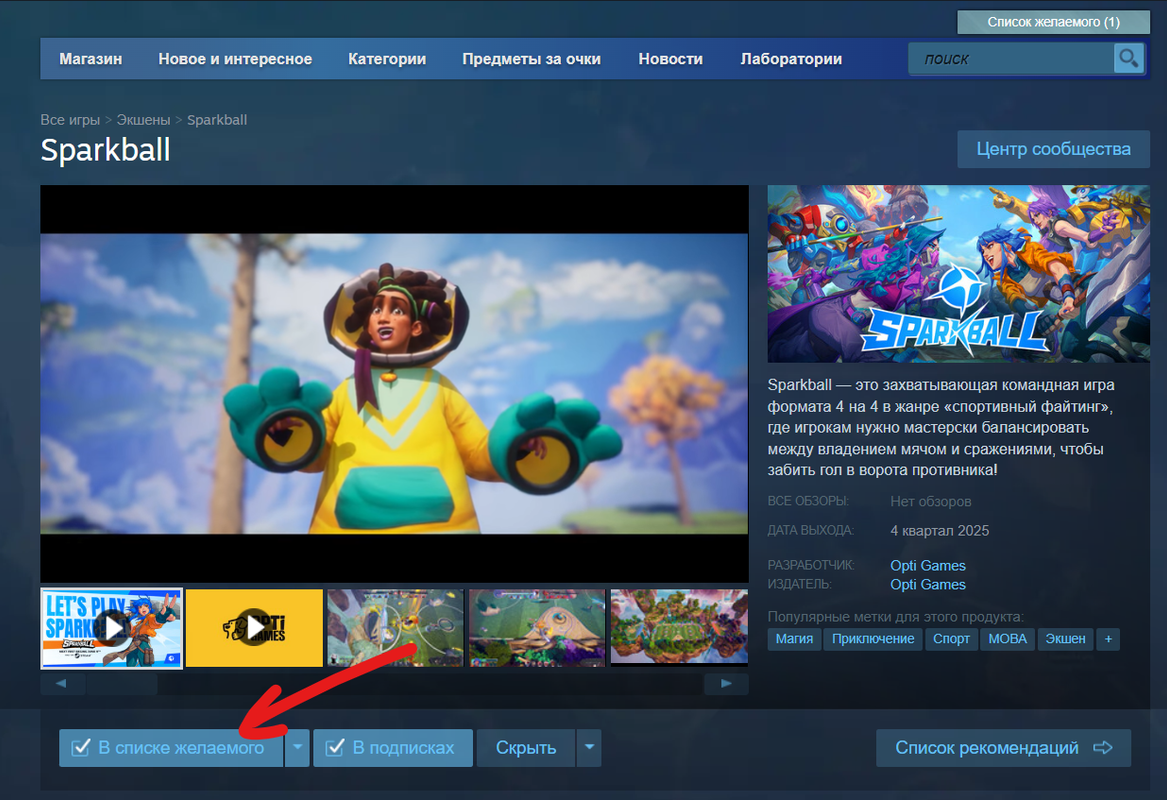Open Sparkball breadcrumb link
Viewport: 1167px width, 800px height.
(217, 120)
